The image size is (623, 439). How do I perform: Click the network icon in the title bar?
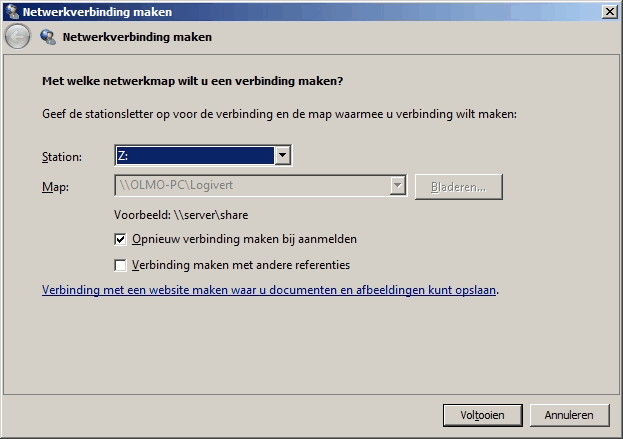13,12
